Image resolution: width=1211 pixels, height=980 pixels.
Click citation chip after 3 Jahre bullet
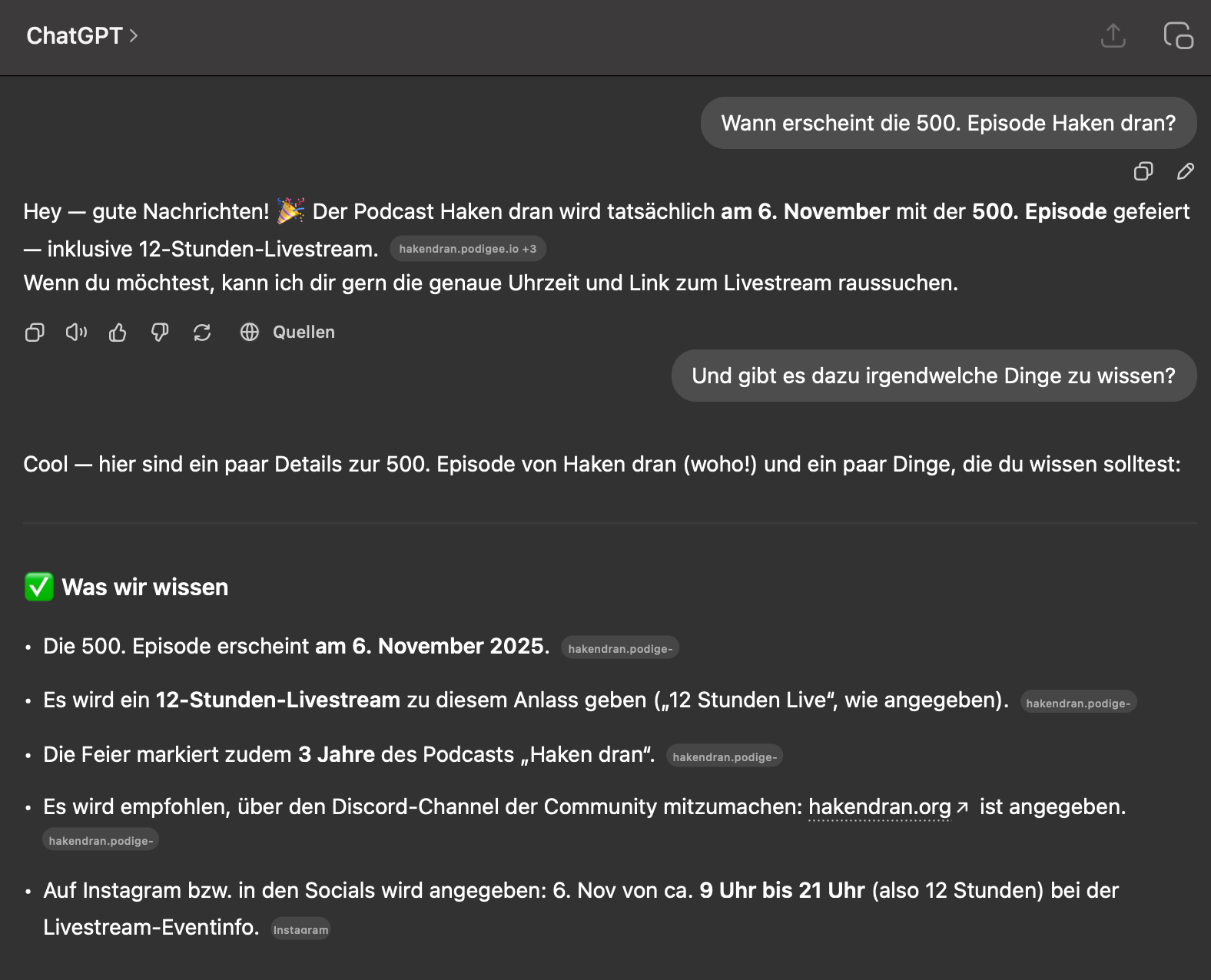[724, 757]
